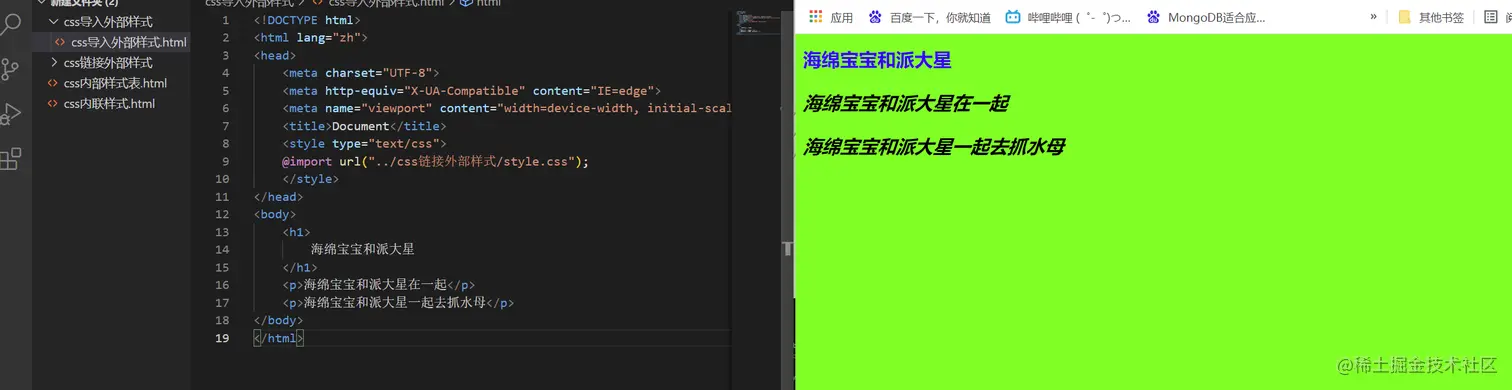Click the closing </h1> tag
This screenshot has width=1512, height=390.
click(x=300, y=267)
